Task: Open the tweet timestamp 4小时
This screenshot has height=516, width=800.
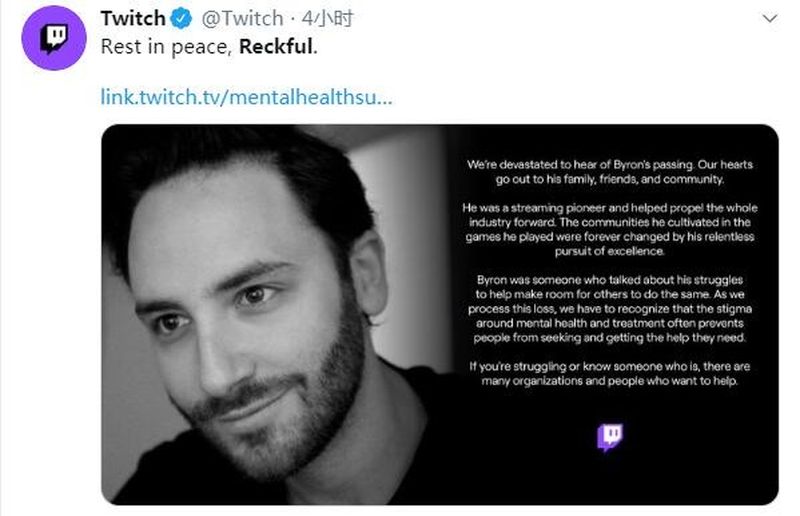Action: click(x=327, y=19)
